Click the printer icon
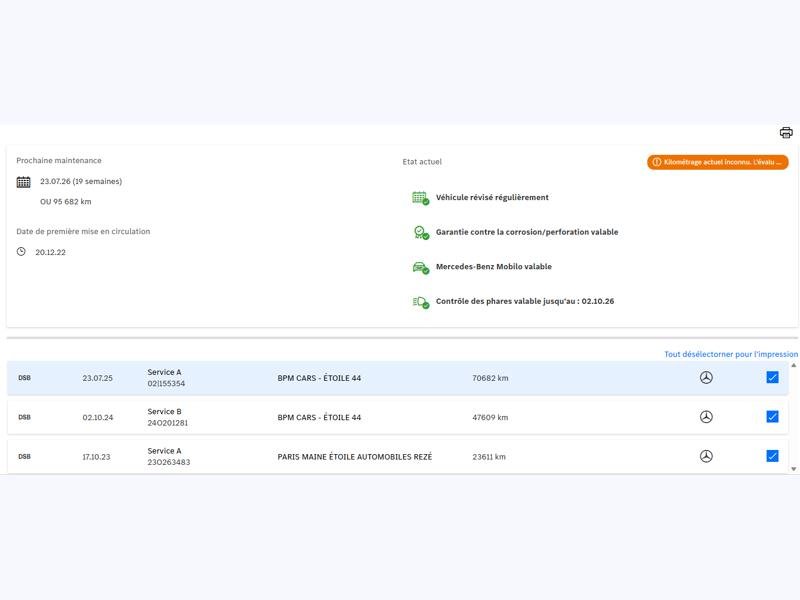The height and width of the screenshot is (600, 800). pos(786,133)
